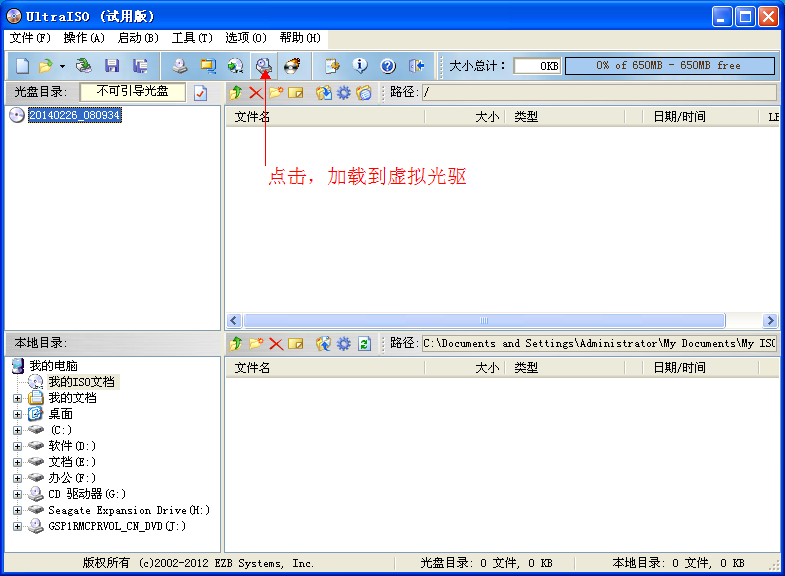Click the blue gear icon in disc toolbar
Image resolution: width=785 pixels, height=576 pixels.
(x=343, y=93)
